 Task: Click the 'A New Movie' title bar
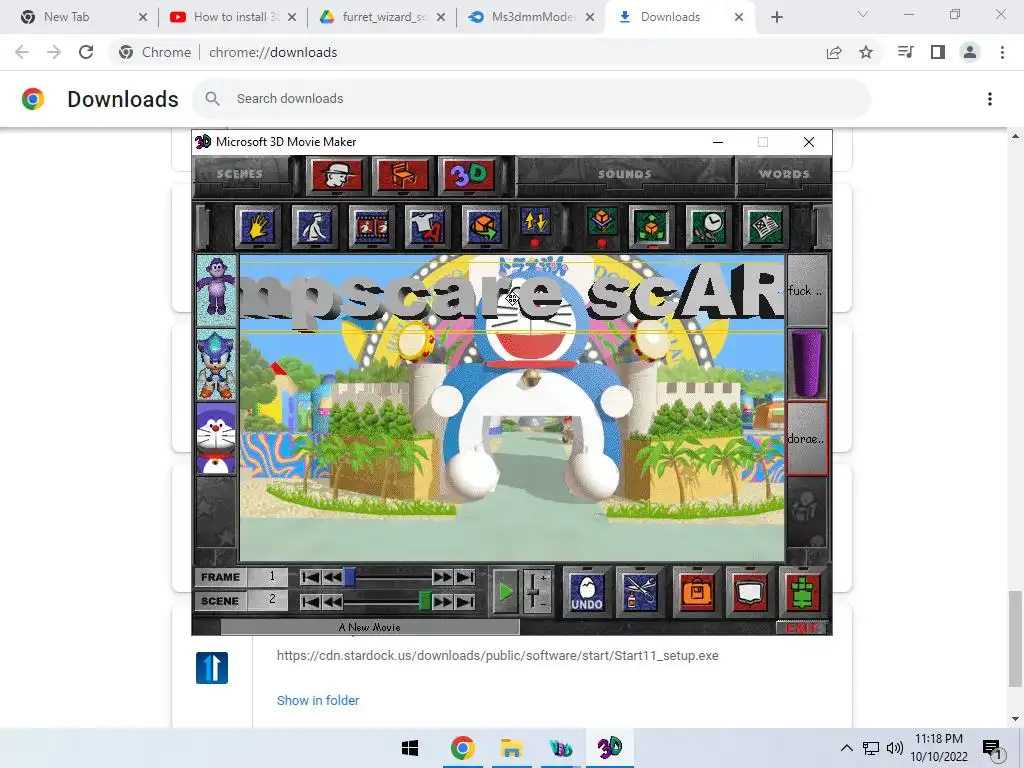(x=370, y=627)
